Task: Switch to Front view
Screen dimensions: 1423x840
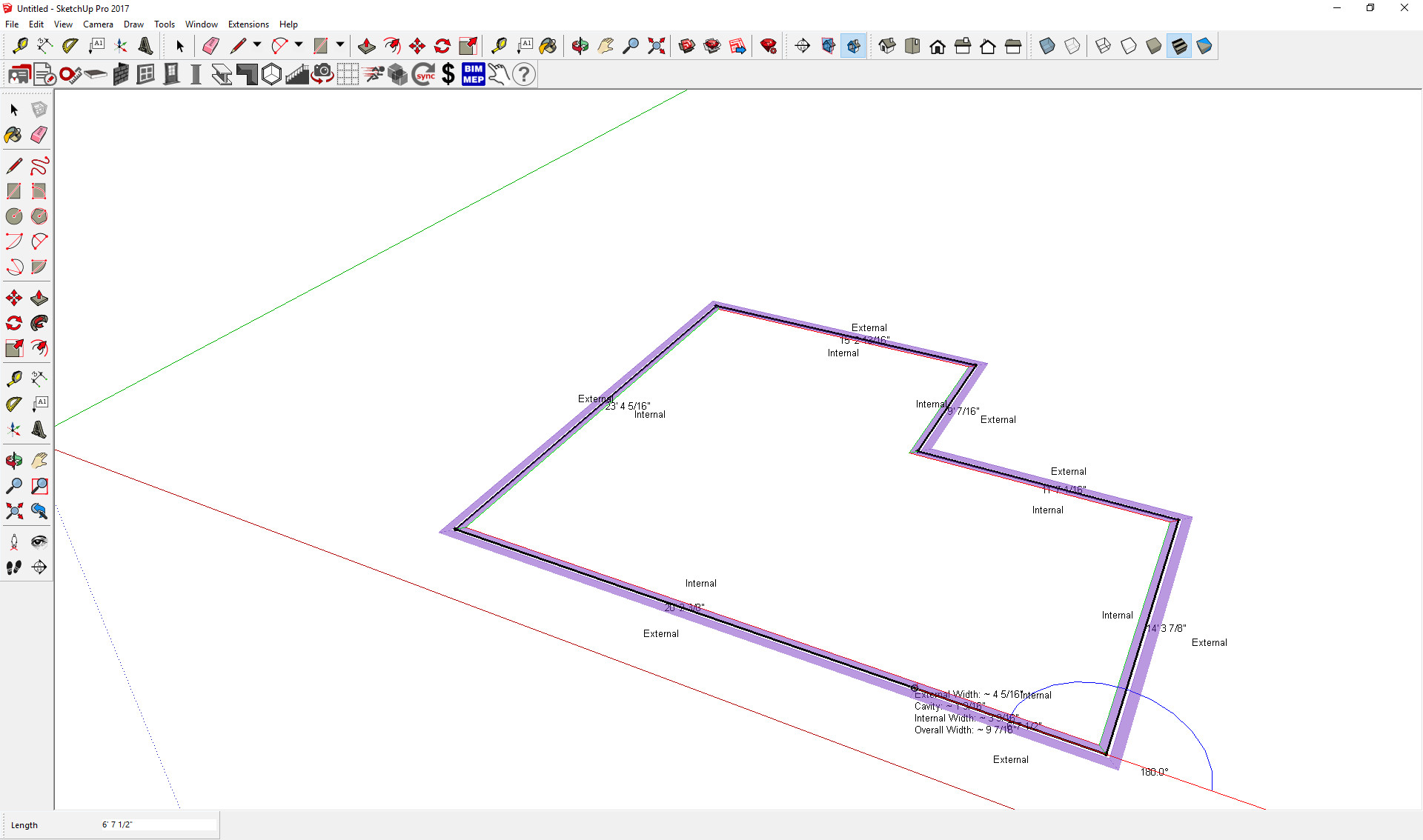Action: 938,46
